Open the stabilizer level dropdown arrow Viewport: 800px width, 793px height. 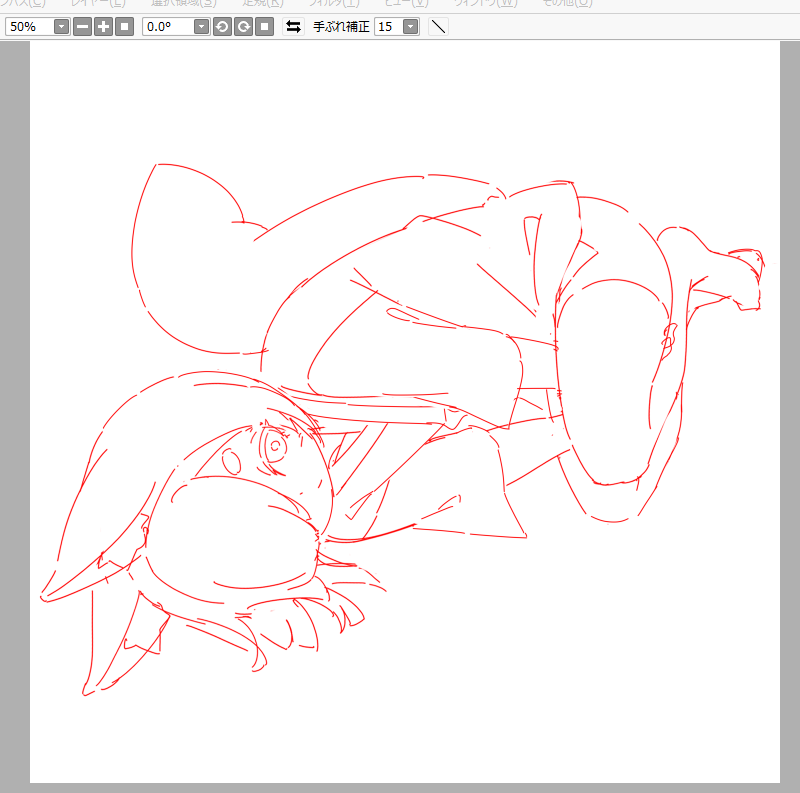tap(411, 27)
